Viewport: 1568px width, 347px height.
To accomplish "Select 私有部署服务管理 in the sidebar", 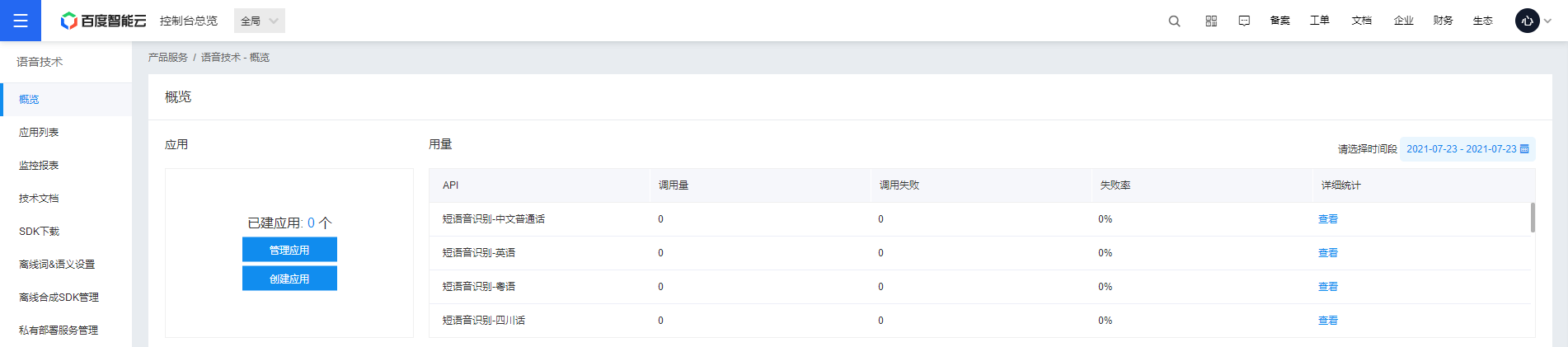I will pos(66,330).
